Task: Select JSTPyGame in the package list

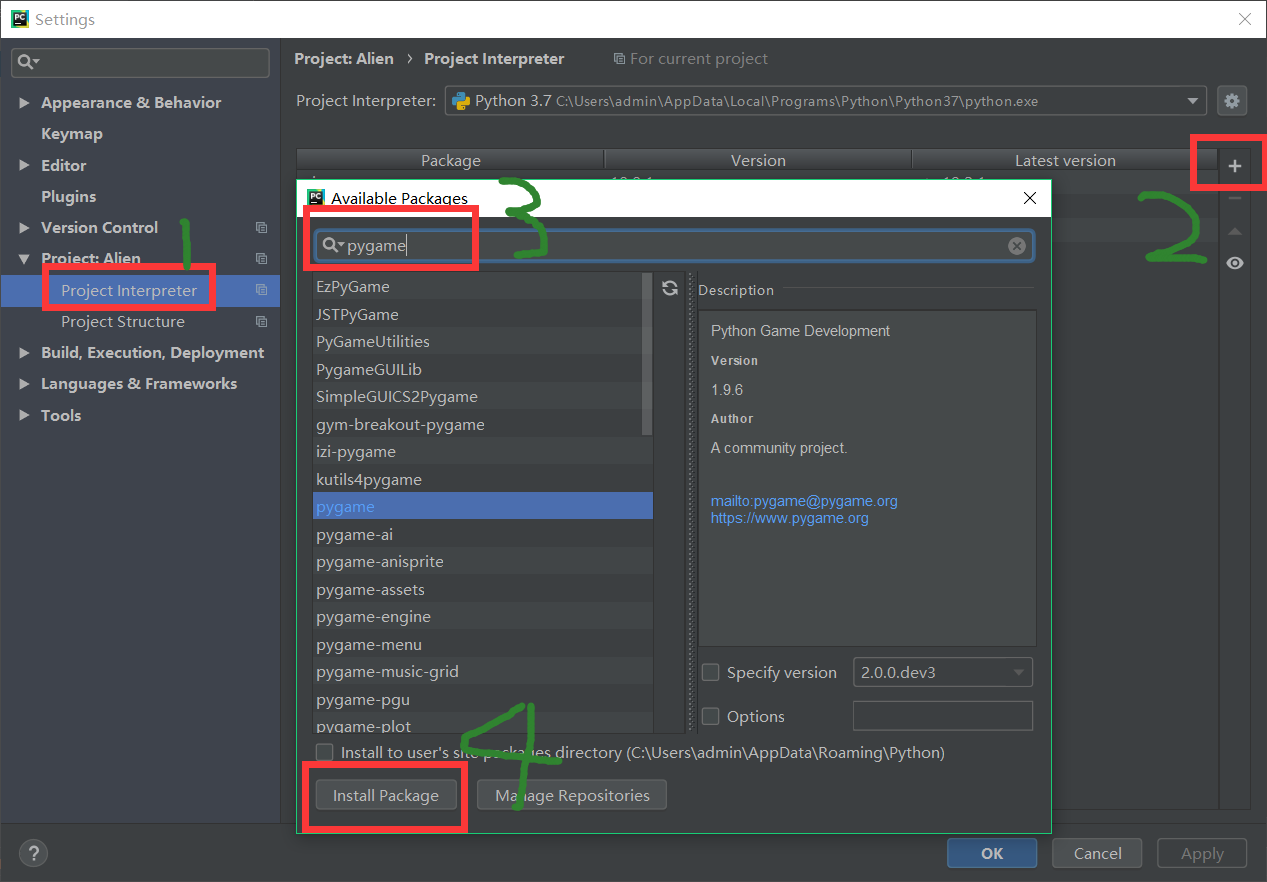Action: pos(482,314)
